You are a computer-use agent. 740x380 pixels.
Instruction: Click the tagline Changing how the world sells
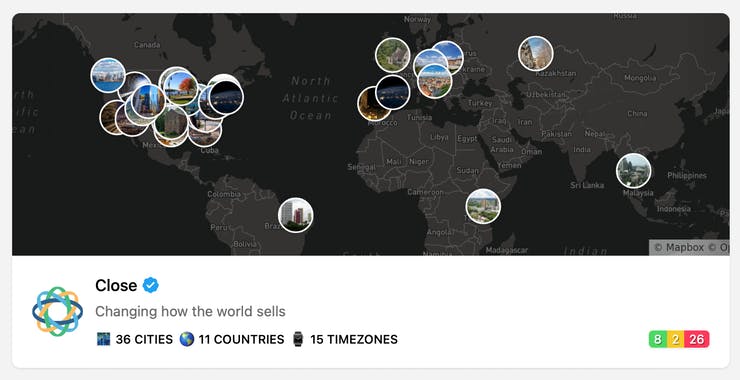coord(190,312)
